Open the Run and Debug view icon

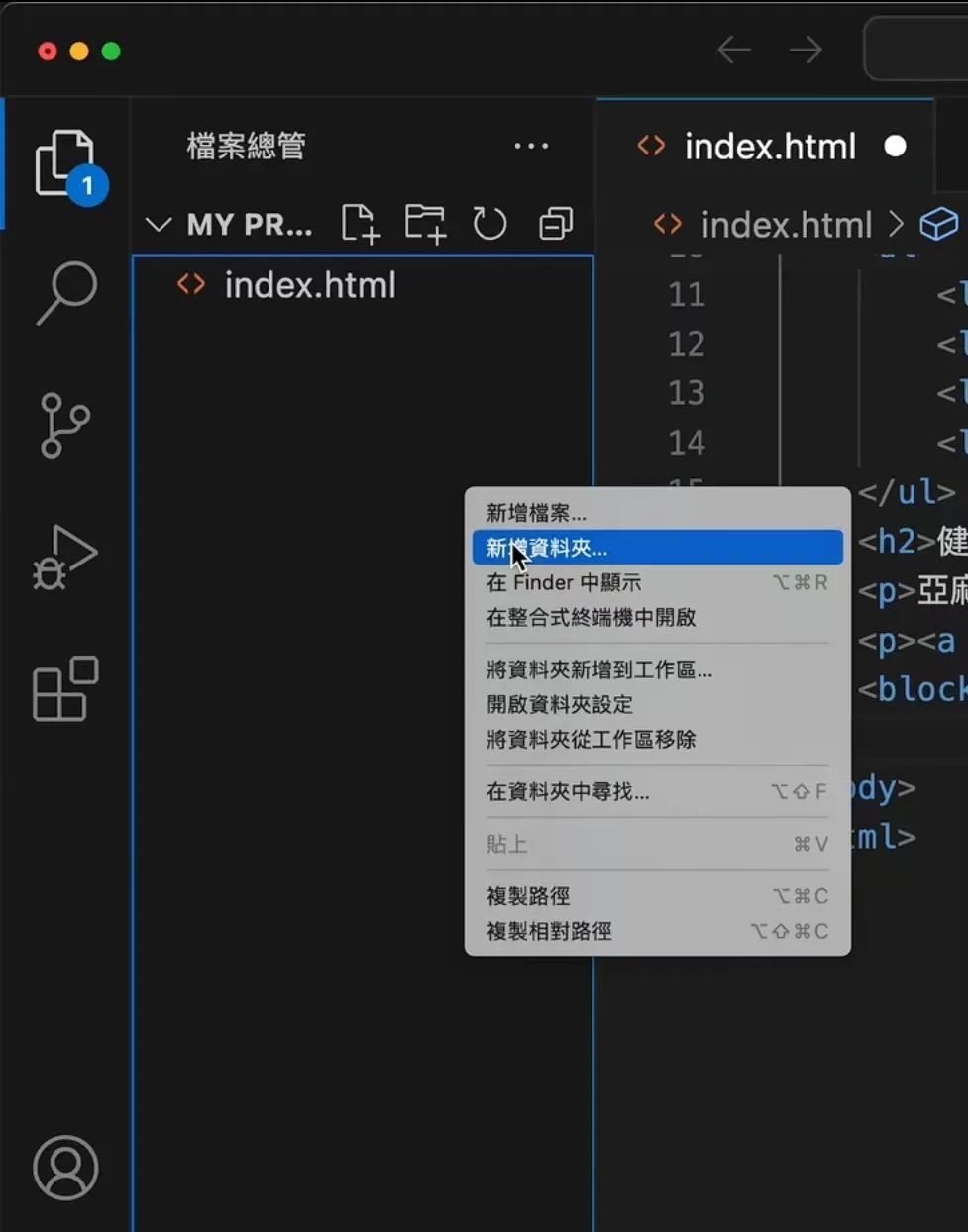point(65,557)
